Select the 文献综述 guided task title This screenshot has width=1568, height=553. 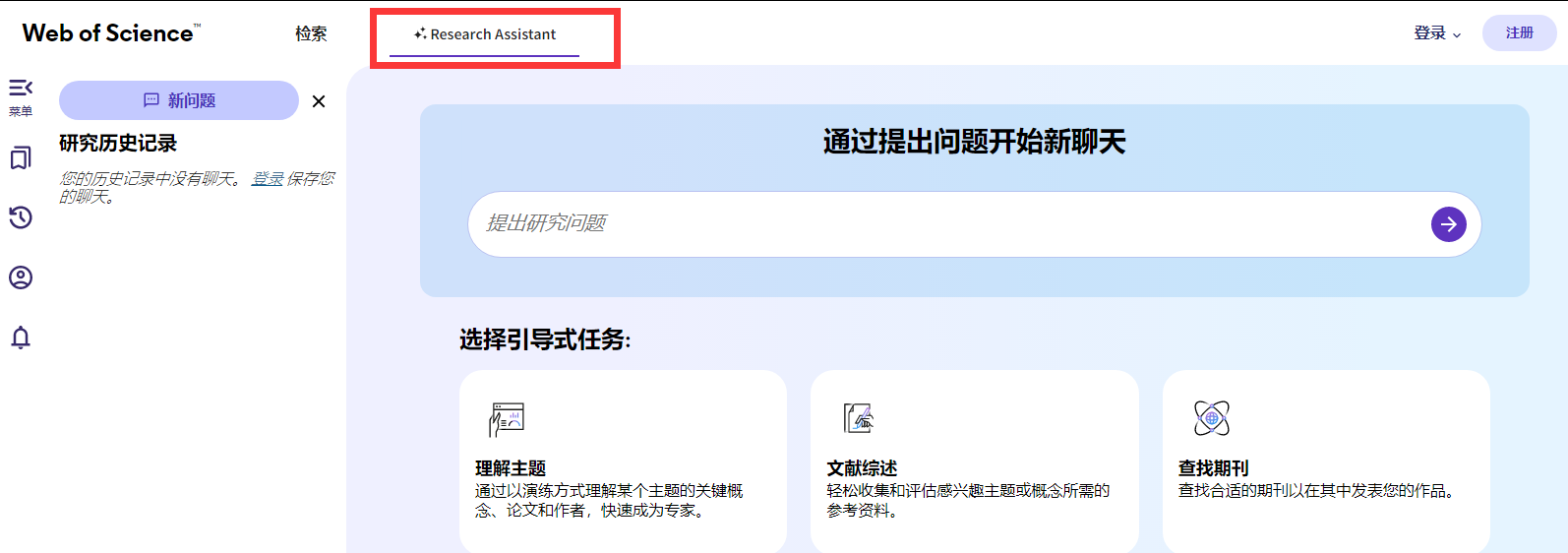(x=862, y=468)
